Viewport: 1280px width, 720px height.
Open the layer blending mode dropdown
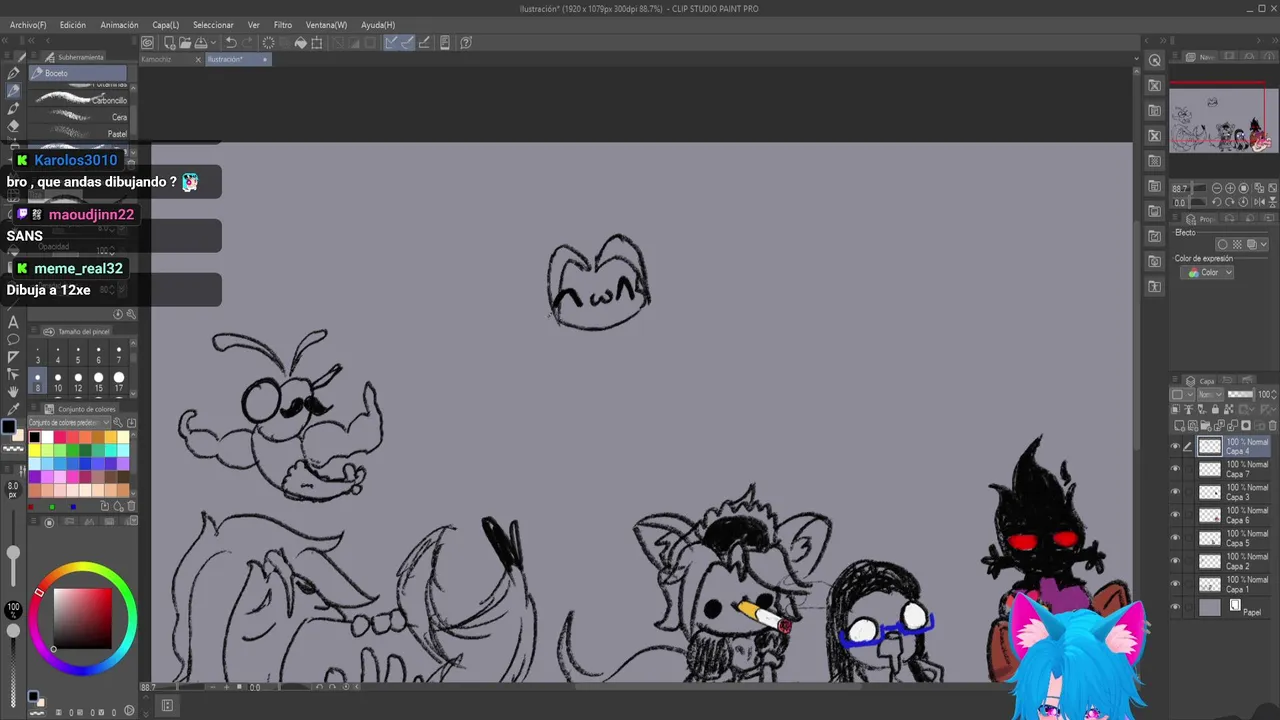click(x=1209, y=394)
